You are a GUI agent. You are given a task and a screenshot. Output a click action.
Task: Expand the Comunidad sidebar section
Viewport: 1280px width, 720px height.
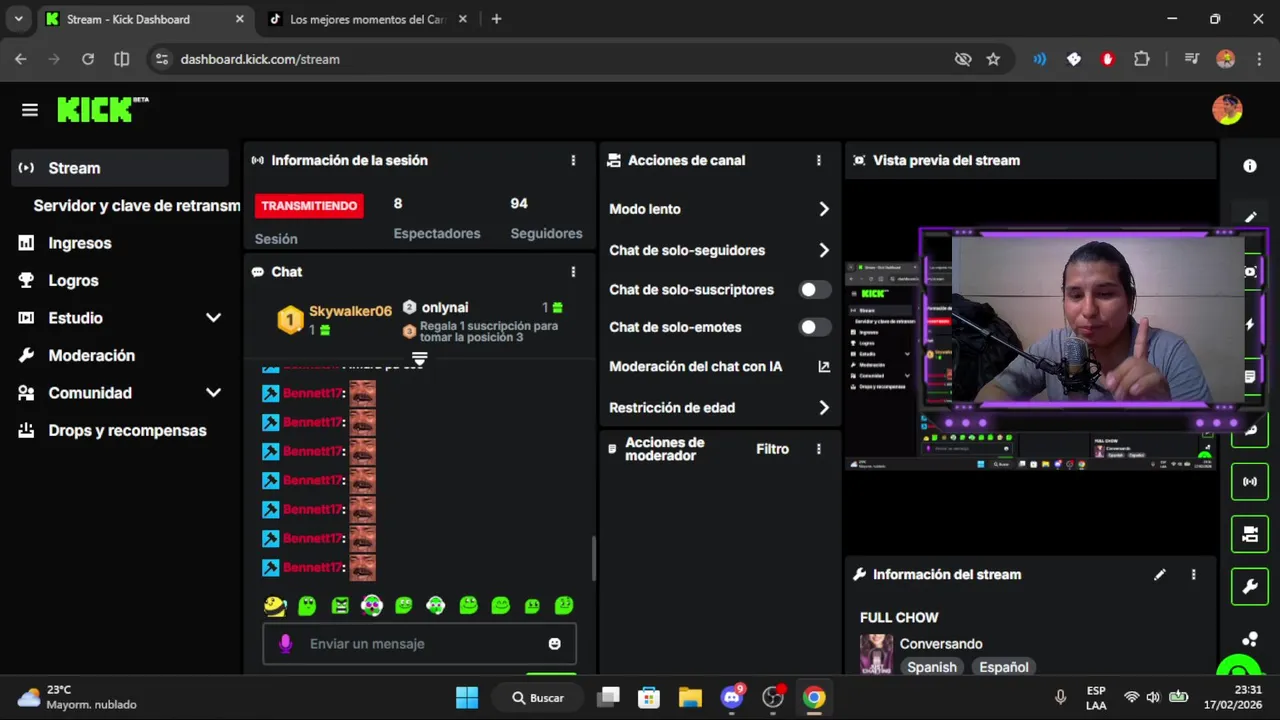coord(213,393)
